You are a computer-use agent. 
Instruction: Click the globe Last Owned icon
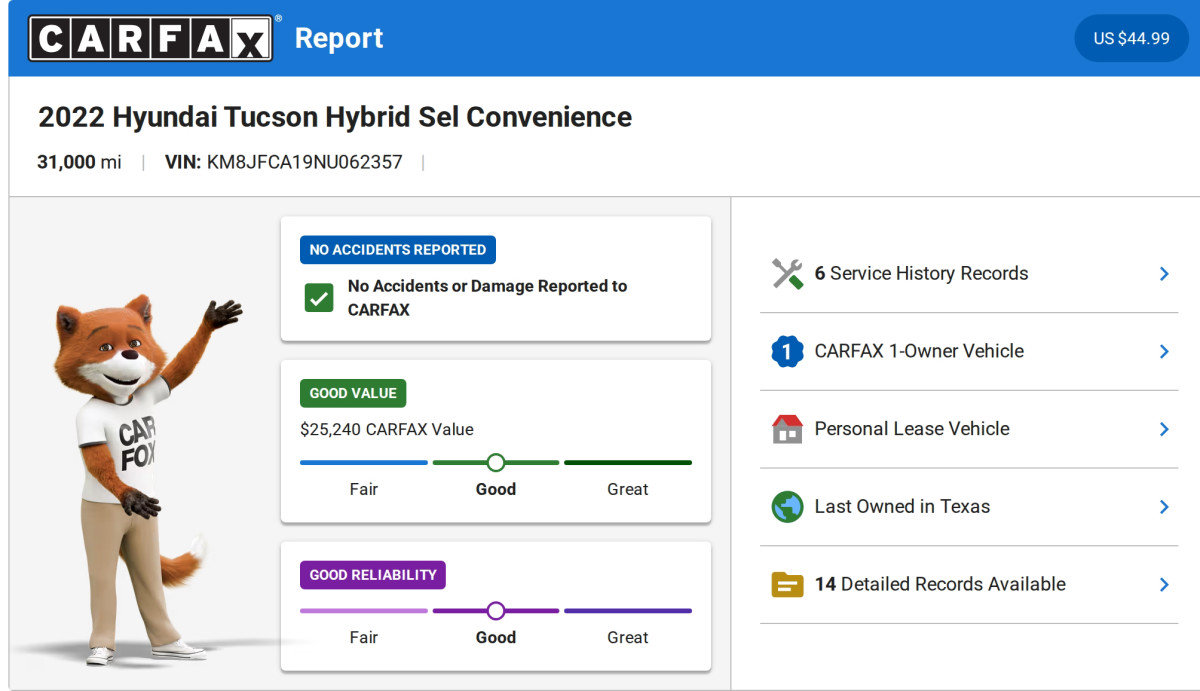pyautogui.click(x=788, y=507)
